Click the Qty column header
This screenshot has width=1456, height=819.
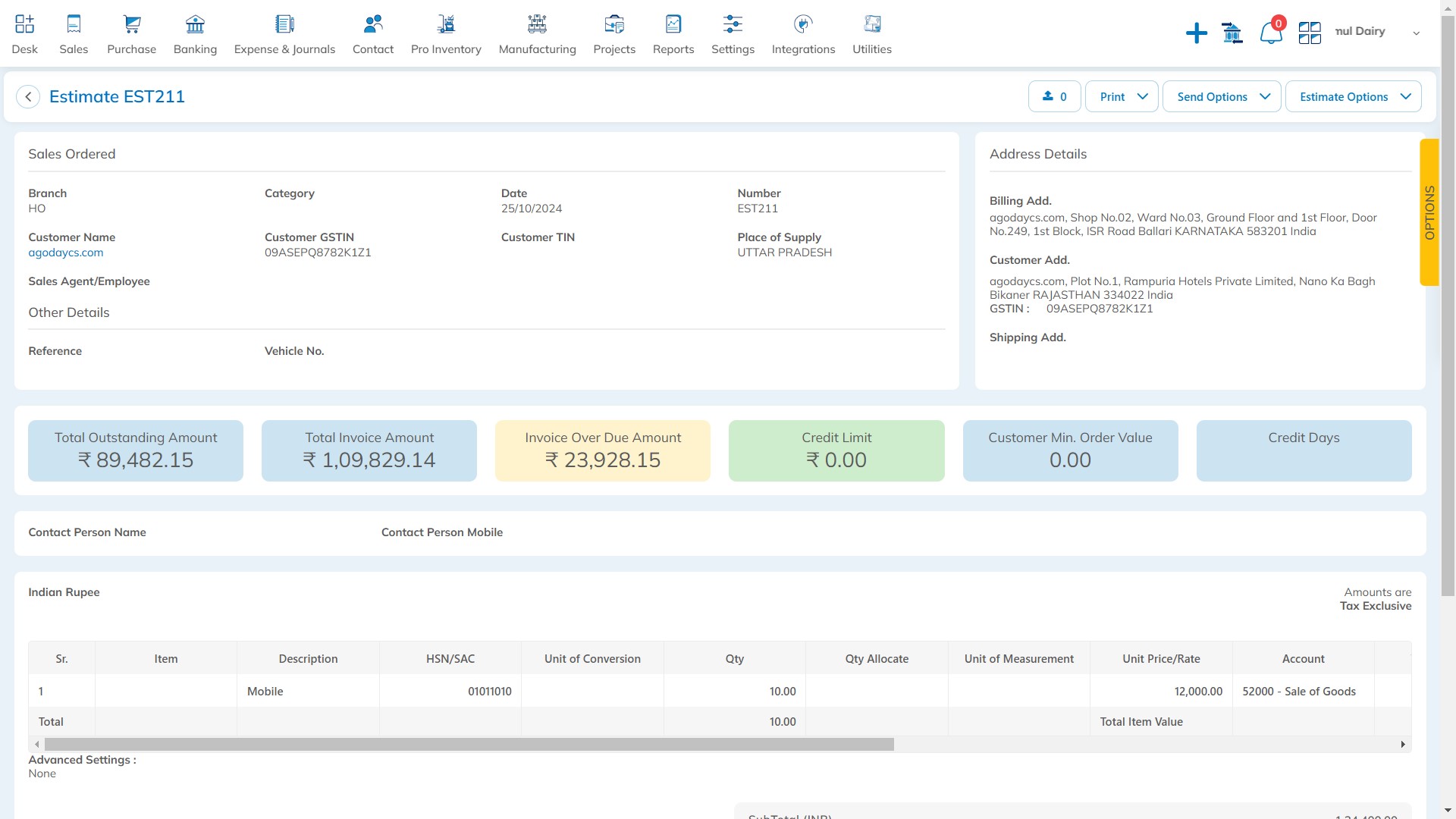pos(735,658)
